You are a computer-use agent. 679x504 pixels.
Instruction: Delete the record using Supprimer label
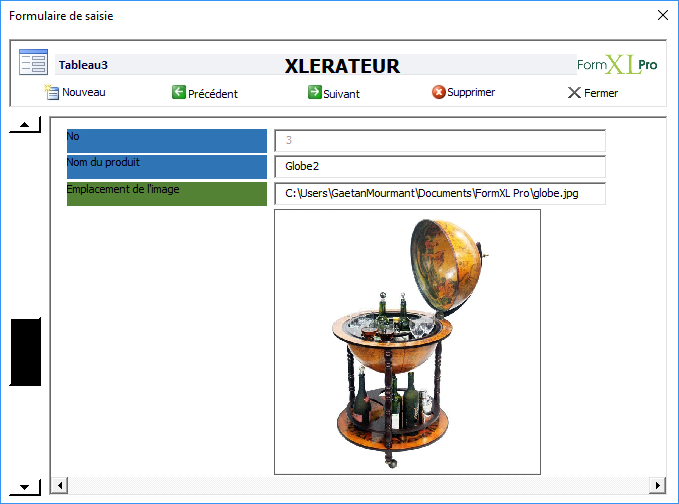tap(471, 92)
